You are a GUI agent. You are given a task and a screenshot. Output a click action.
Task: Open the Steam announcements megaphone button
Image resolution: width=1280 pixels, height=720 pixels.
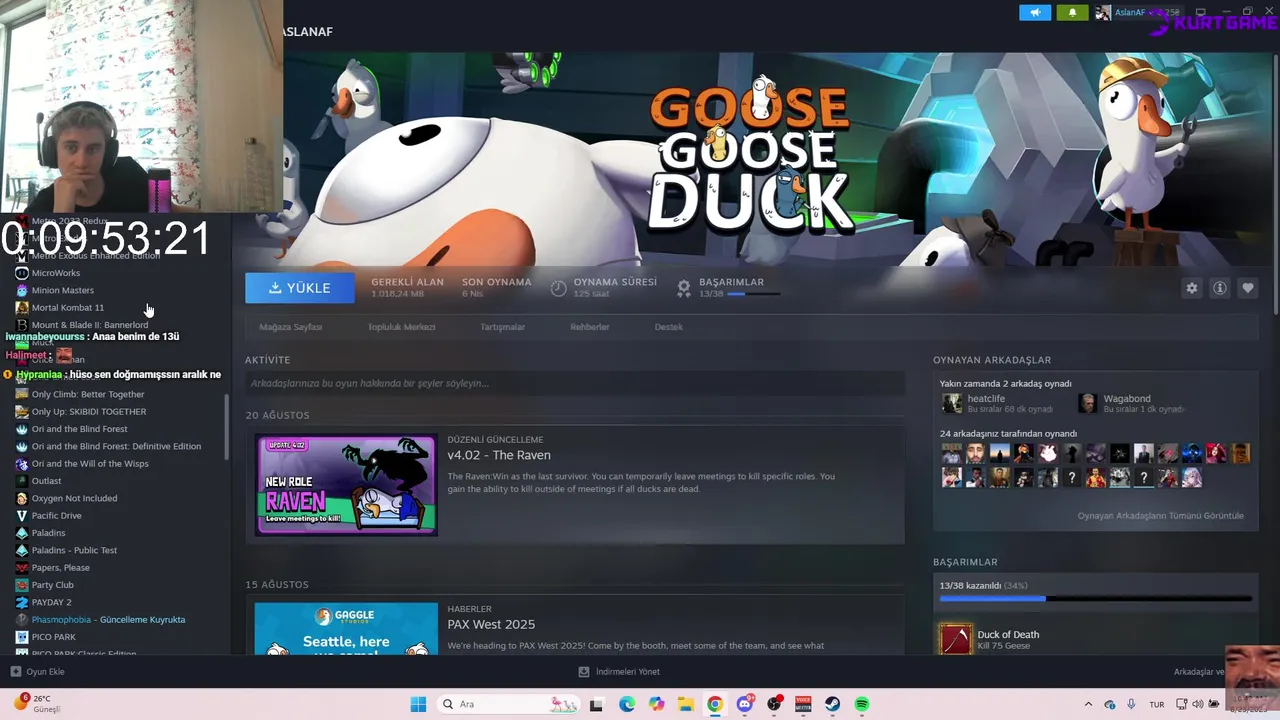(1035, 12)
